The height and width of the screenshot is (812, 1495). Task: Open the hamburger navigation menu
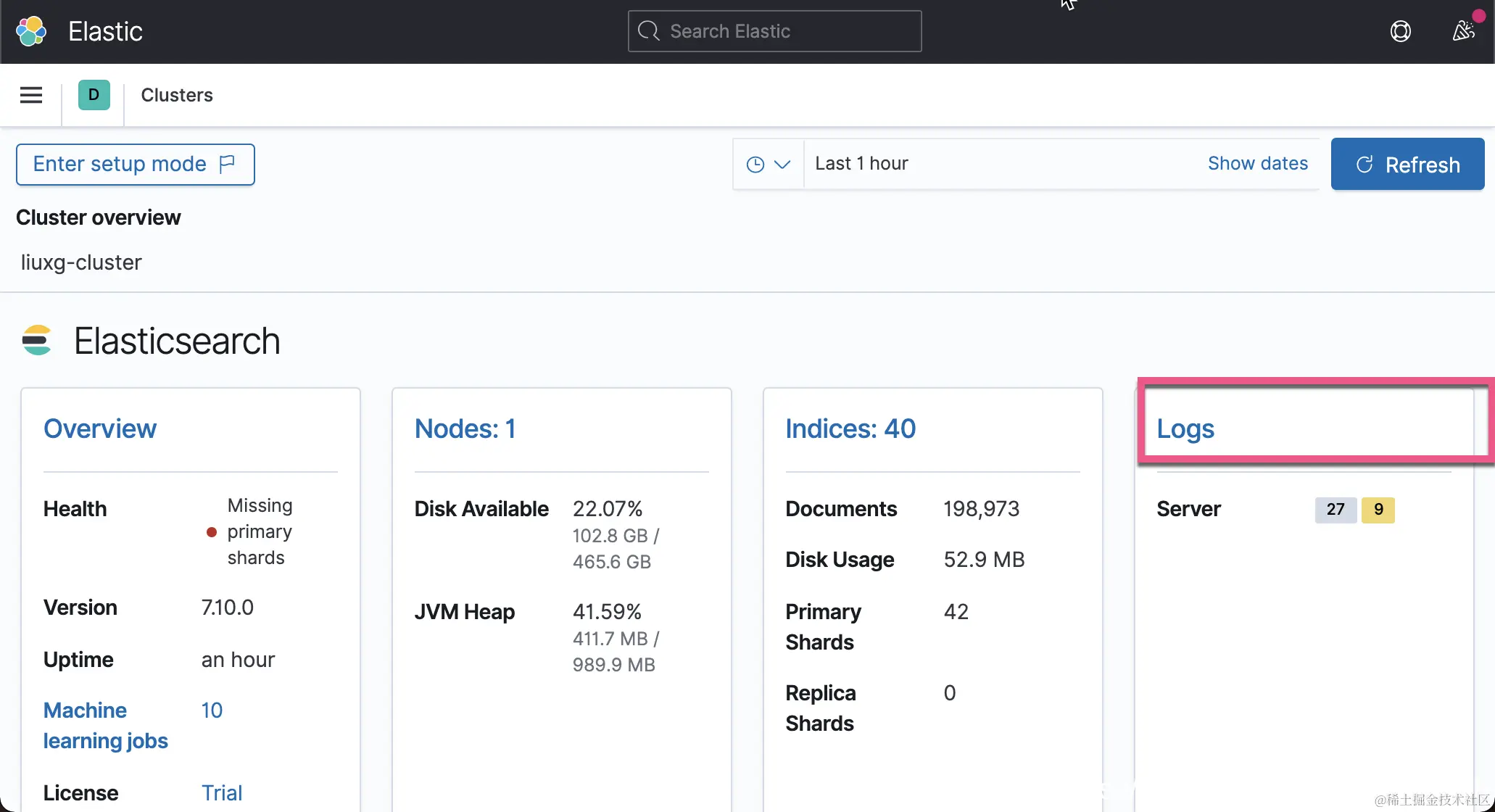[31, 95]
